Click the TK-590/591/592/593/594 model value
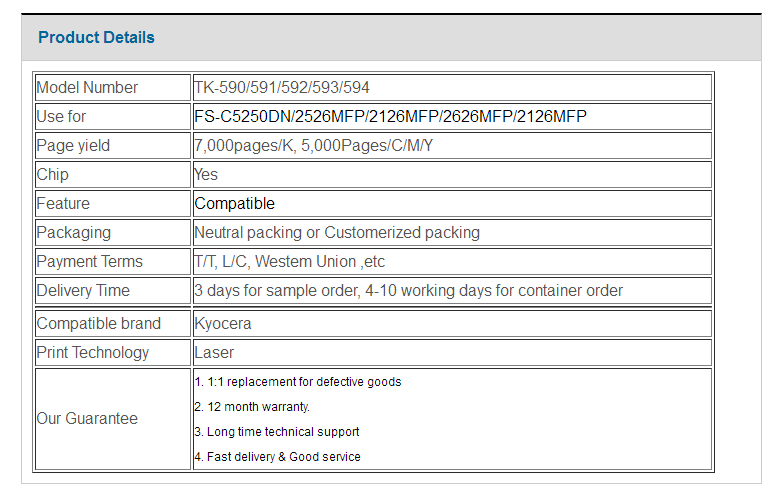 [x=282, y=87]
